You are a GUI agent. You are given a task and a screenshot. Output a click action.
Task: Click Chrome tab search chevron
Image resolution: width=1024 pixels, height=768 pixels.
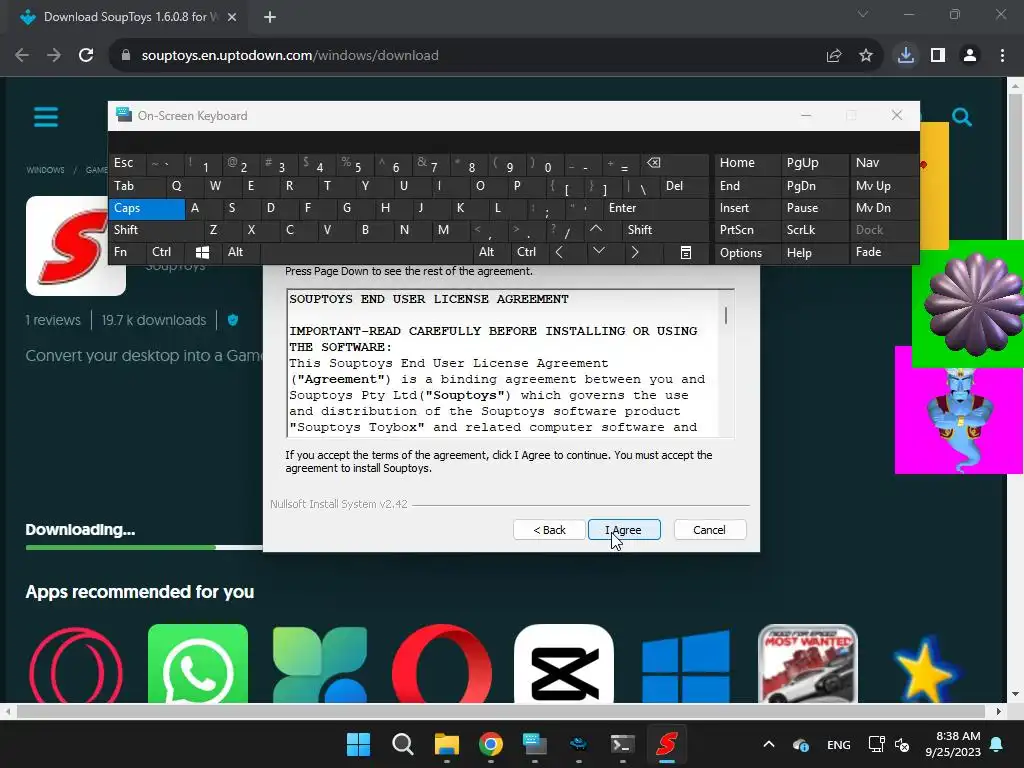863,14
